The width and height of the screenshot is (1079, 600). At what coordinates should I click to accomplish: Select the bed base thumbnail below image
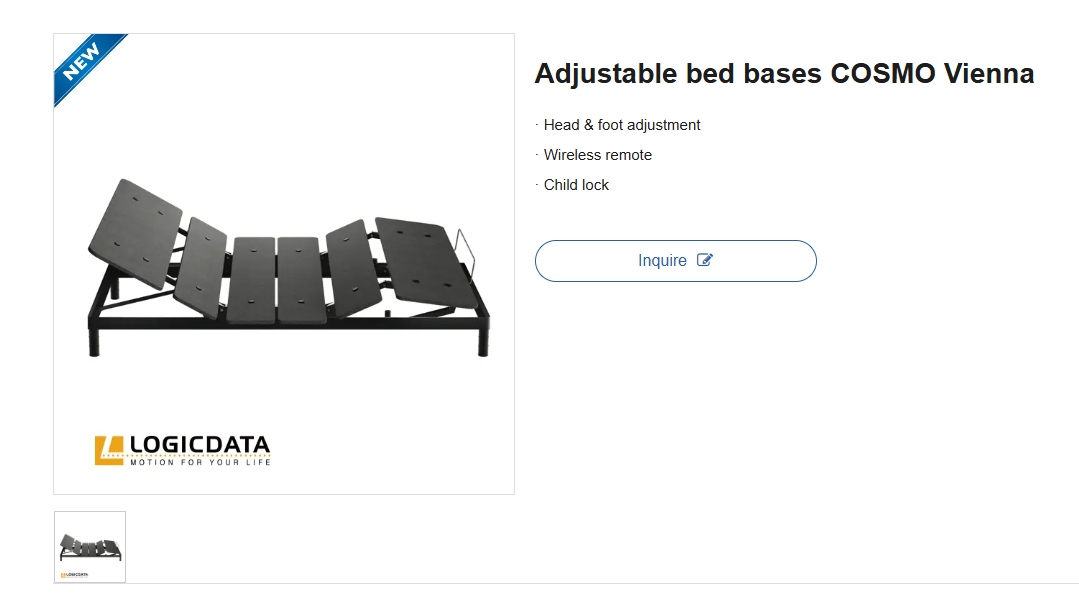point(90,547)
